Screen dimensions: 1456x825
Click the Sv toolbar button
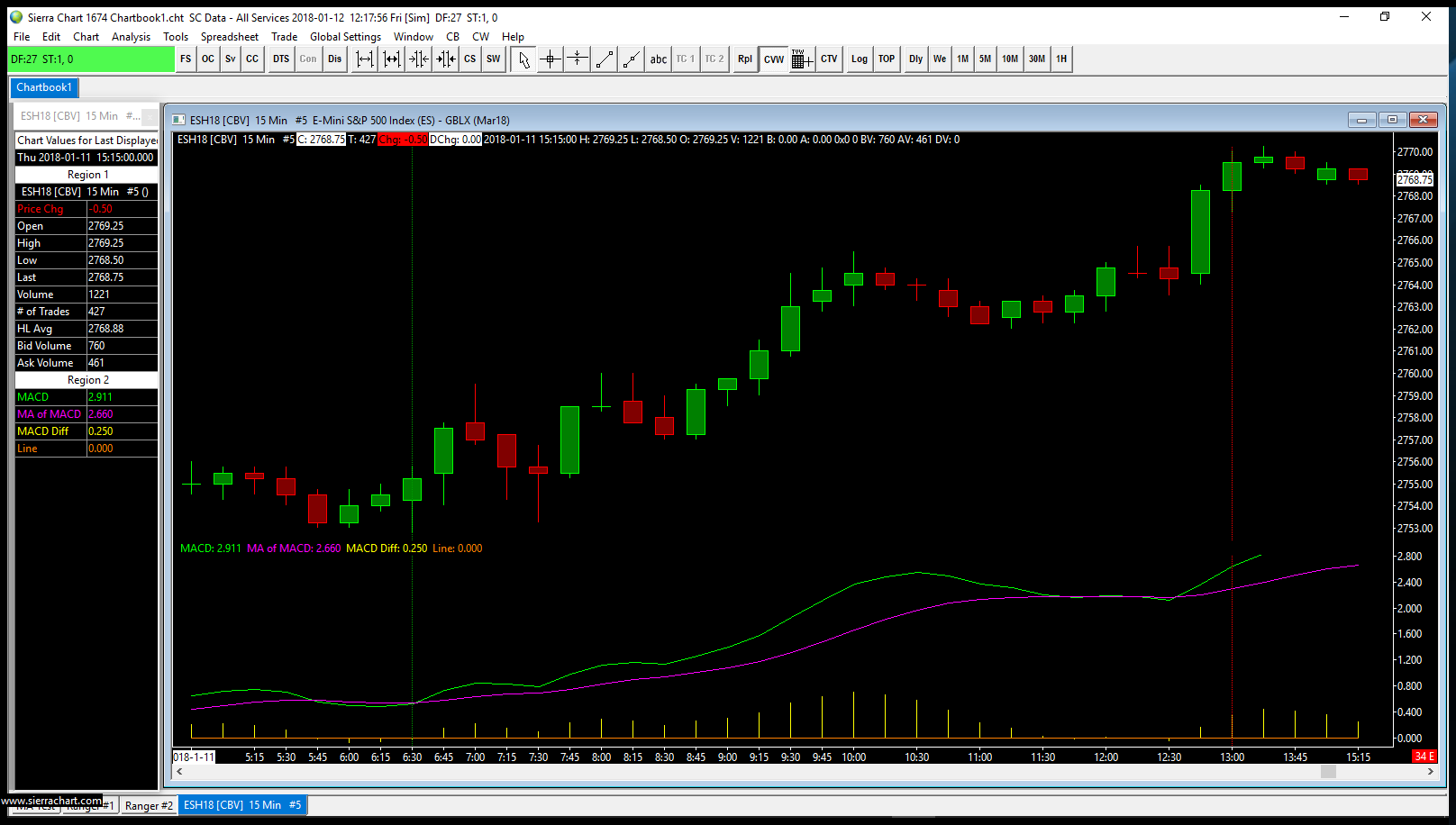tap(231, 59)
